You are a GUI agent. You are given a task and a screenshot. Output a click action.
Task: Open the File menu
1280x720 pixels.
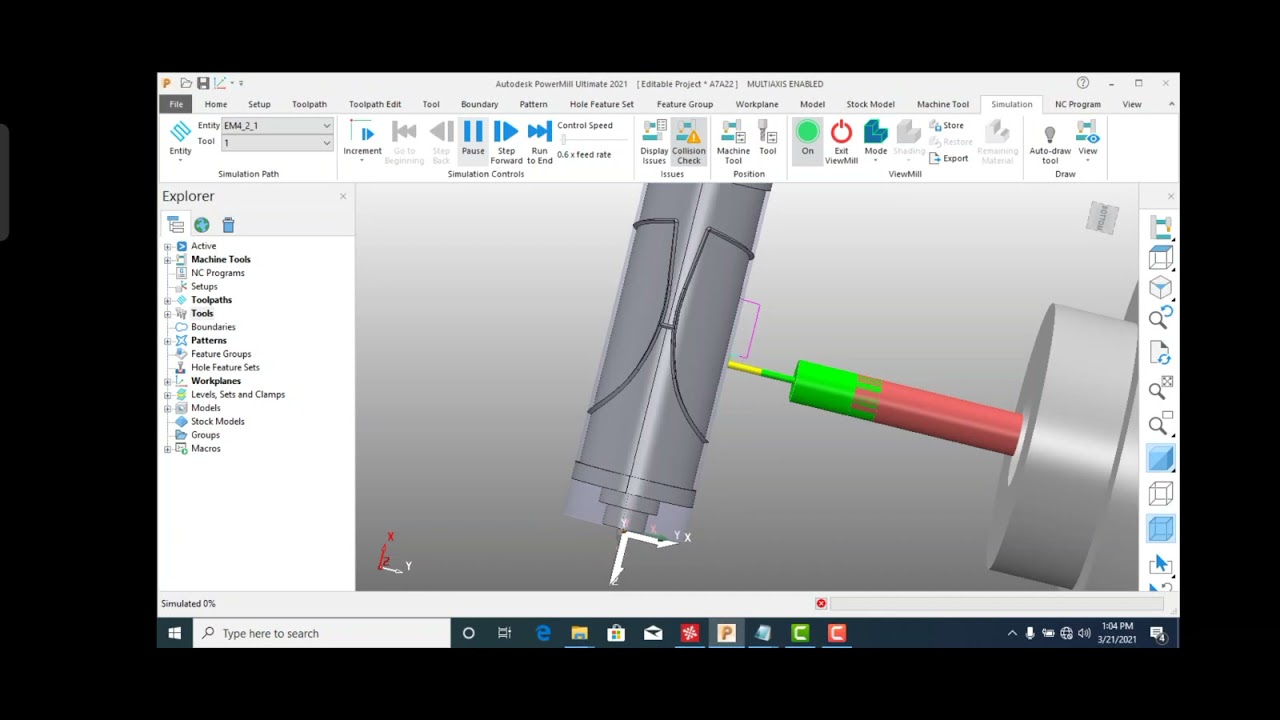point(176,104)
